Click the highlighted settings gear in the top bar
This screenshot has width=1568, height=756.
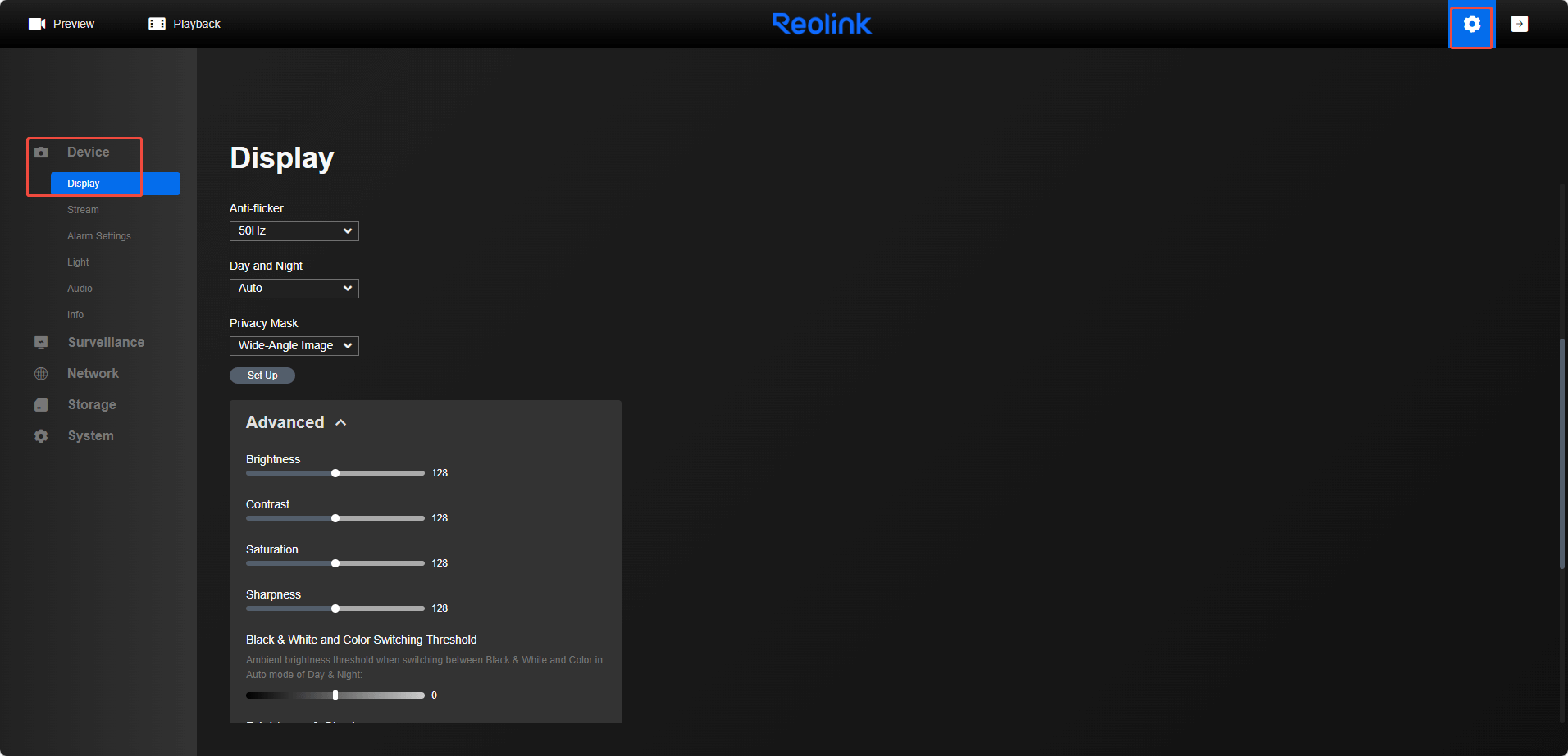(x=1472, y=24)
